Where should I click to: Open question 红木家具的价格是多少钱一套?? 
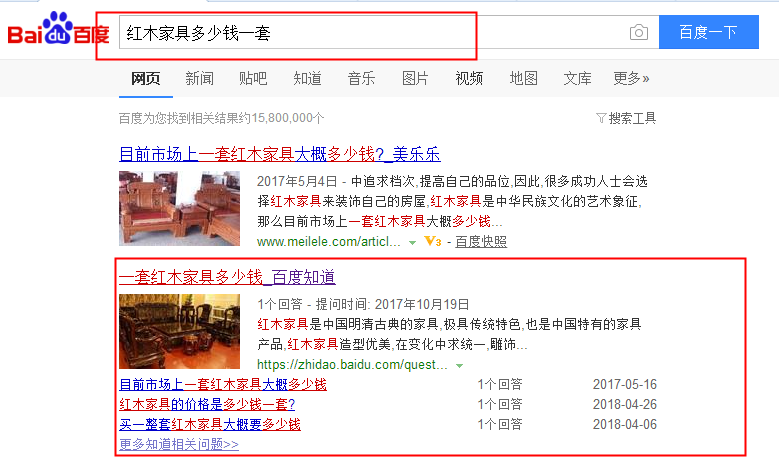[x=207, y=404]
